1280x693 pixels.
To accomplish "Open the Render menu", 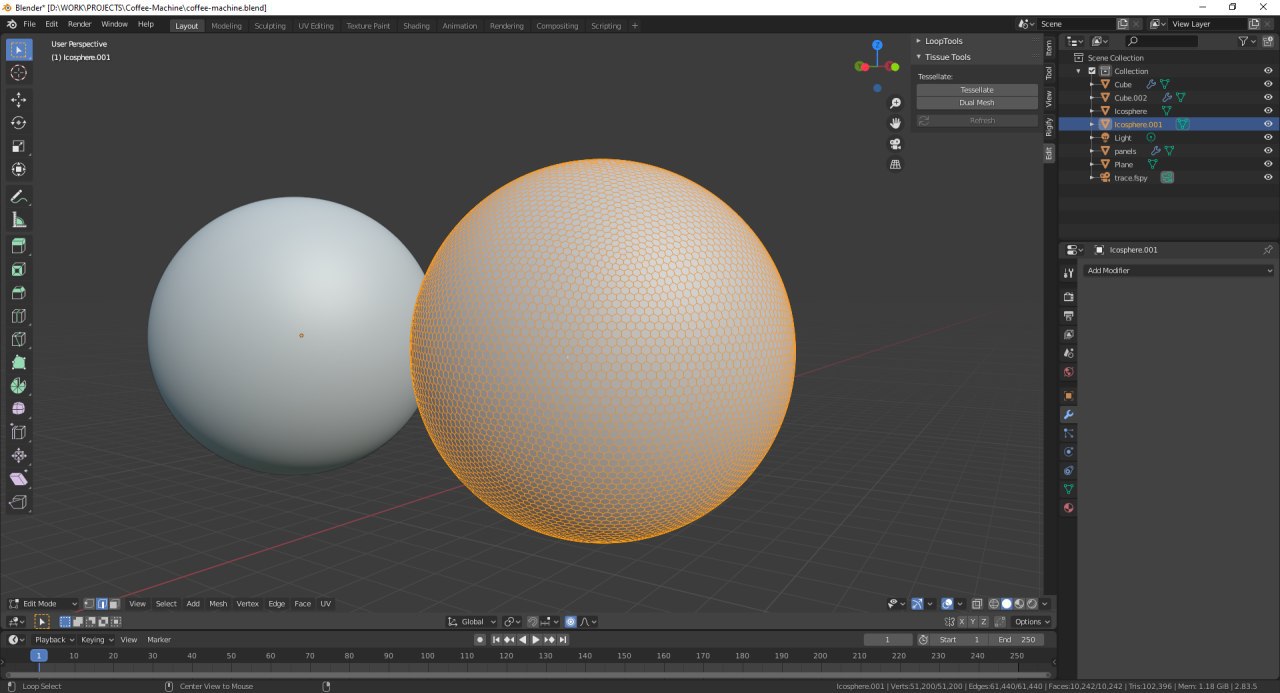I will click(79, 24).
